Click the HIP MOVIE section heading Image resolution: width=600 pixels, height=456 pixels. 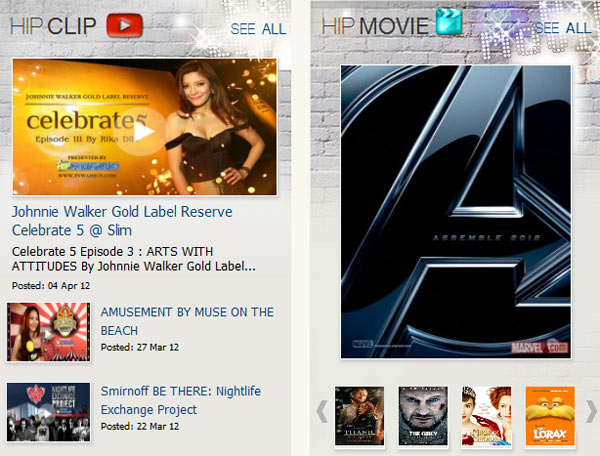click(375, 26)
